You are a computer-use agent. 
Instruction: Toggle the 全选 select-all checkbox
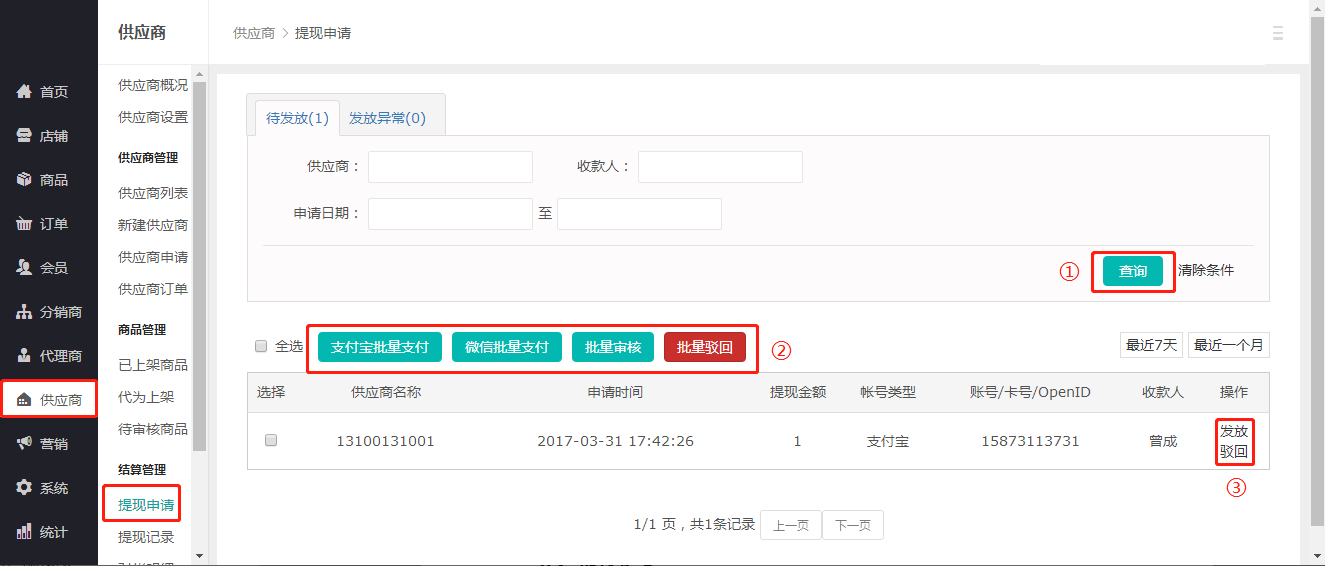261,346
